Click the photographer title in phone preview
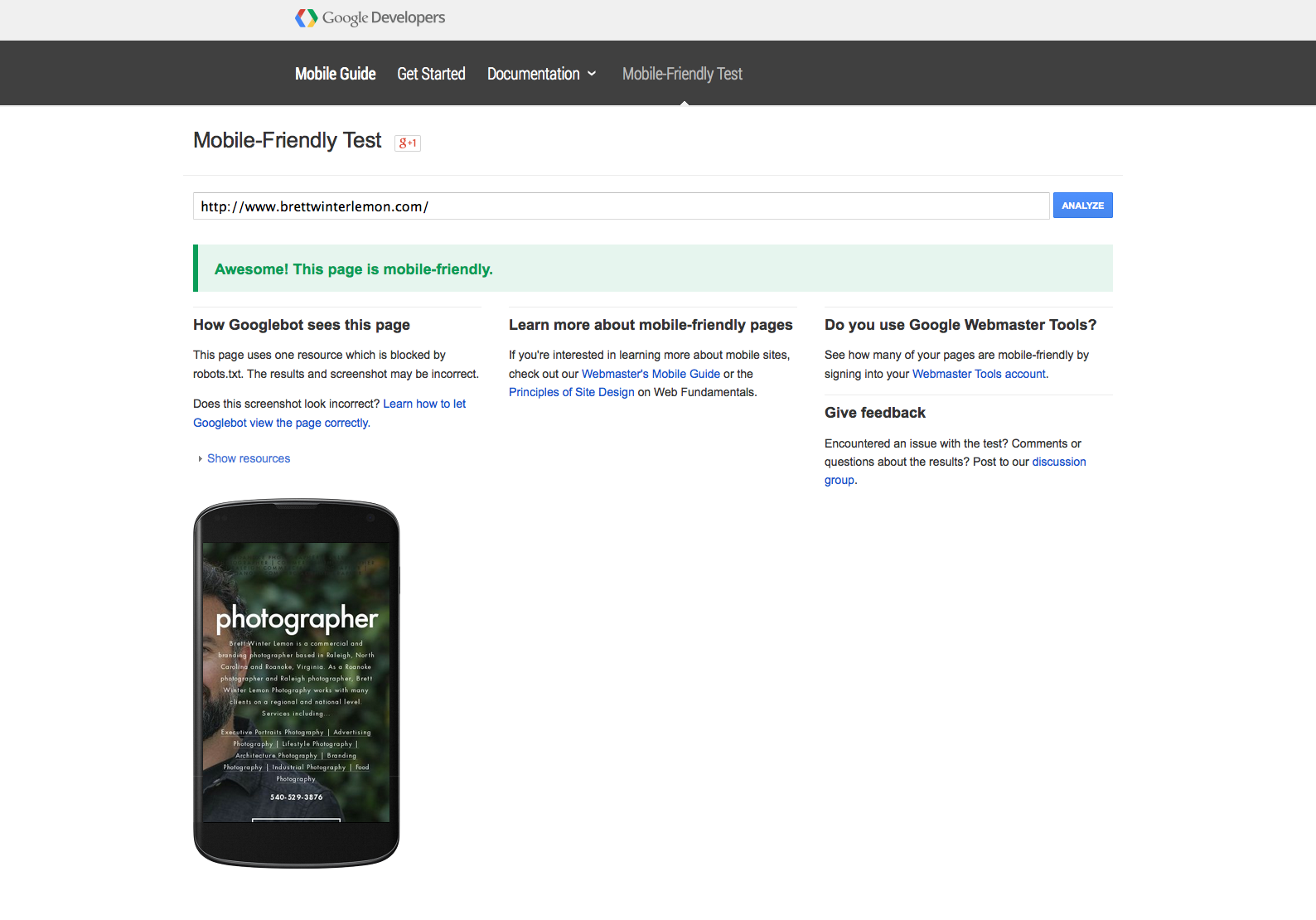Screen dimensions: 1316x920 [x=297, y=618]
